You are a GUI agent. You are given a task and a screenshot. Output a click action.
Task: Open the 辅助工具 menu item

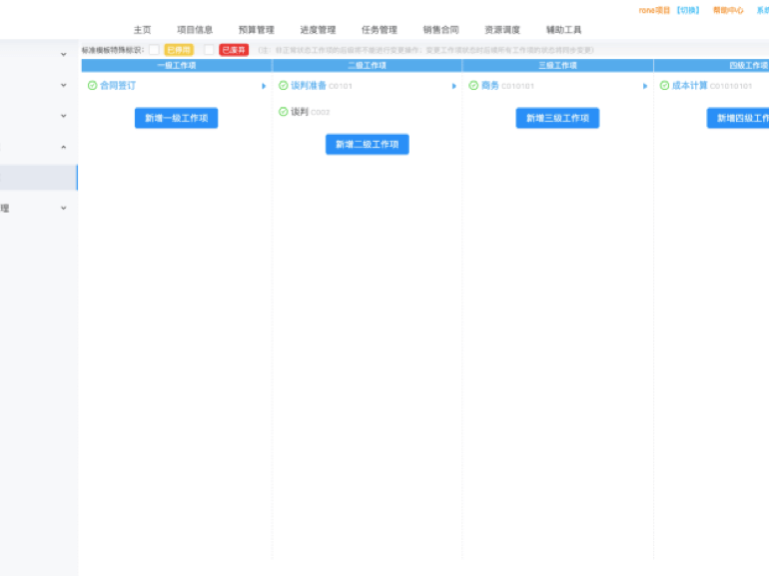tap(563, 30)
